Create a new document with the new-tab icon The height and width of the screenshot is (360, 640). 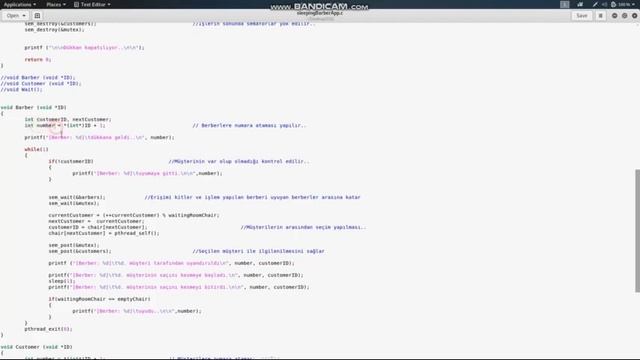tap(37, 16)
